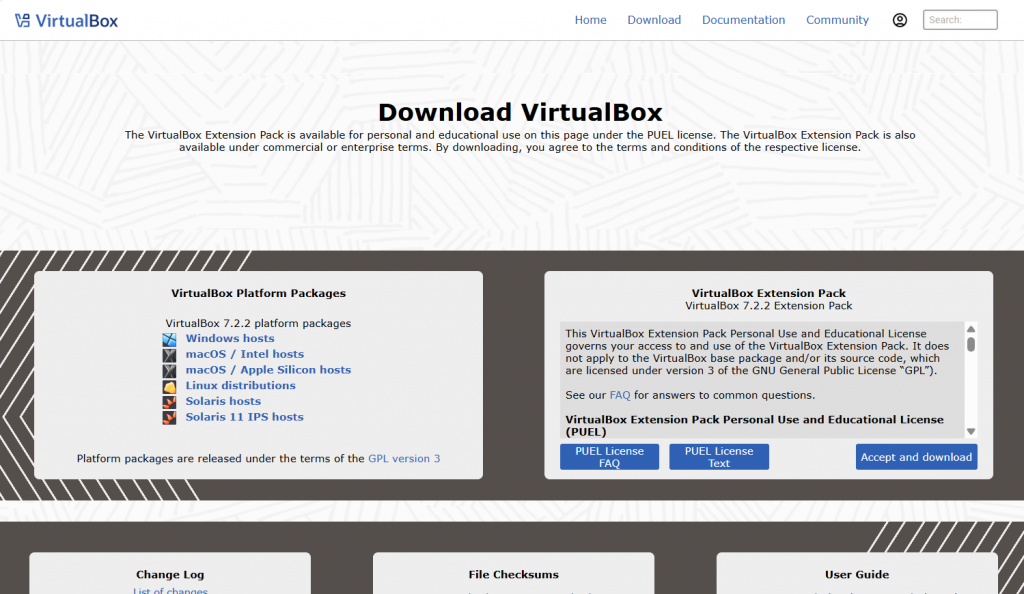Download the Solaris 11 IPS hosts package

[244, 416]
